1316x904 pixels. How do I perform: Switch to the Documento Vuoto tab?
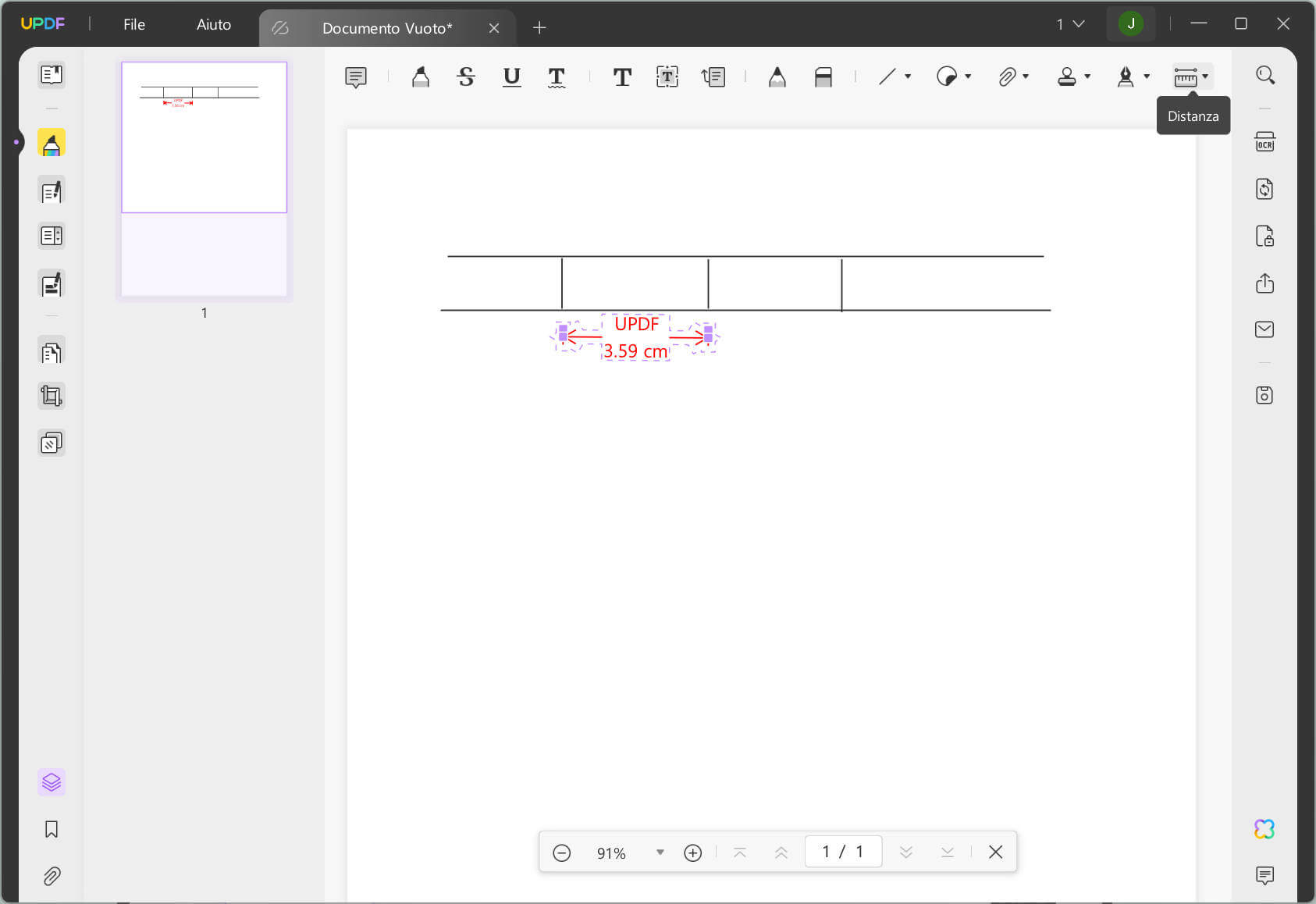387,28
